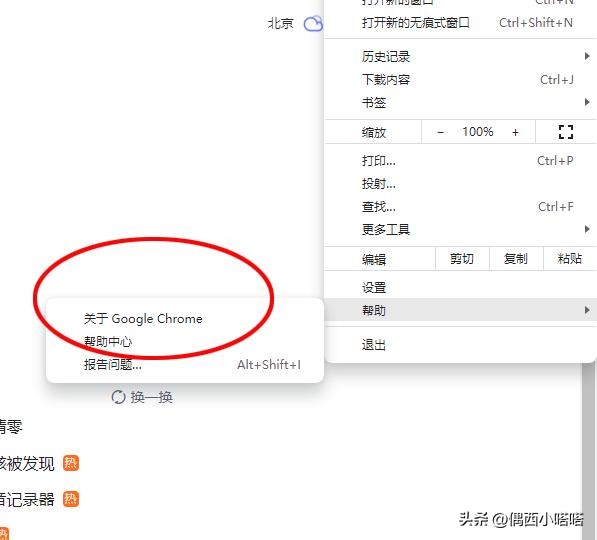The image size is (597, 540).
Task: Click the 换一换 refresh link
Action: pyautogui.click(x=152, y=397)
